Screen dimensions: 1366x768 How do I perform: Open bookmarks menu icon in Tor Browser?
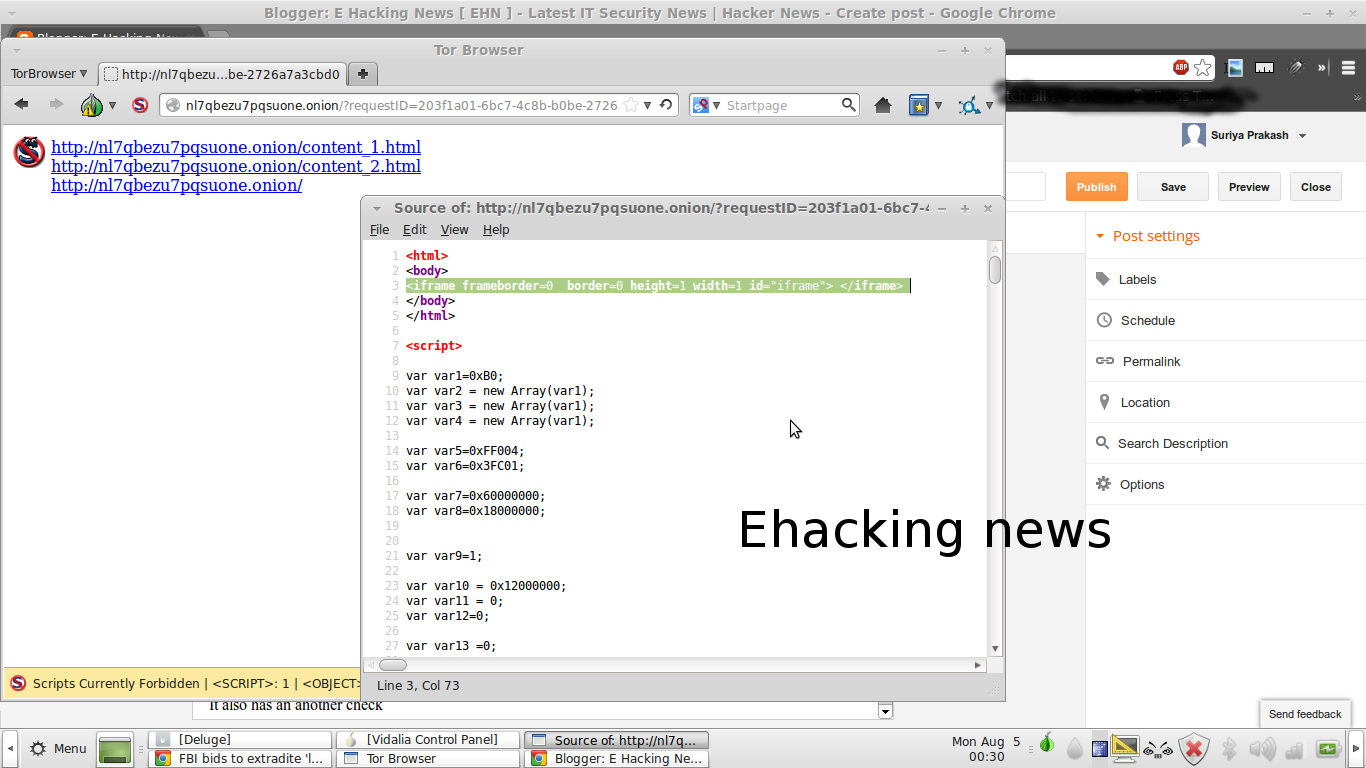point(919,105)
